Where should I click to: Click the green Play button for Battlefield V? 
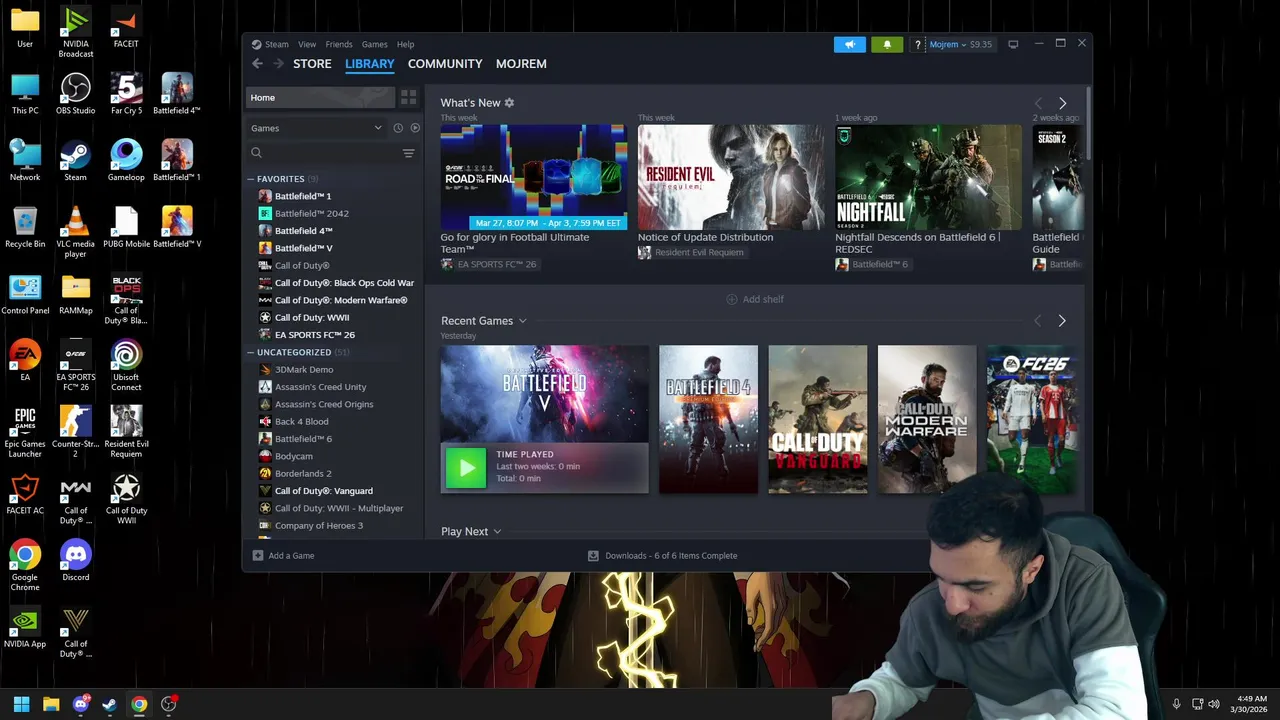tap(465, 467)
